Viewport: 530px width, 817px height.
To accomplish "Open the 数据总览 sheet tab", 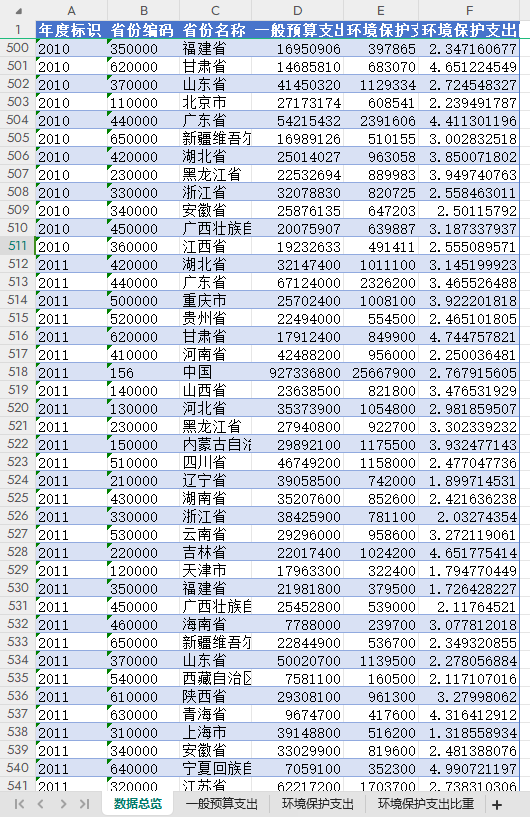I will pyautogui.click(x=138, y=803).
